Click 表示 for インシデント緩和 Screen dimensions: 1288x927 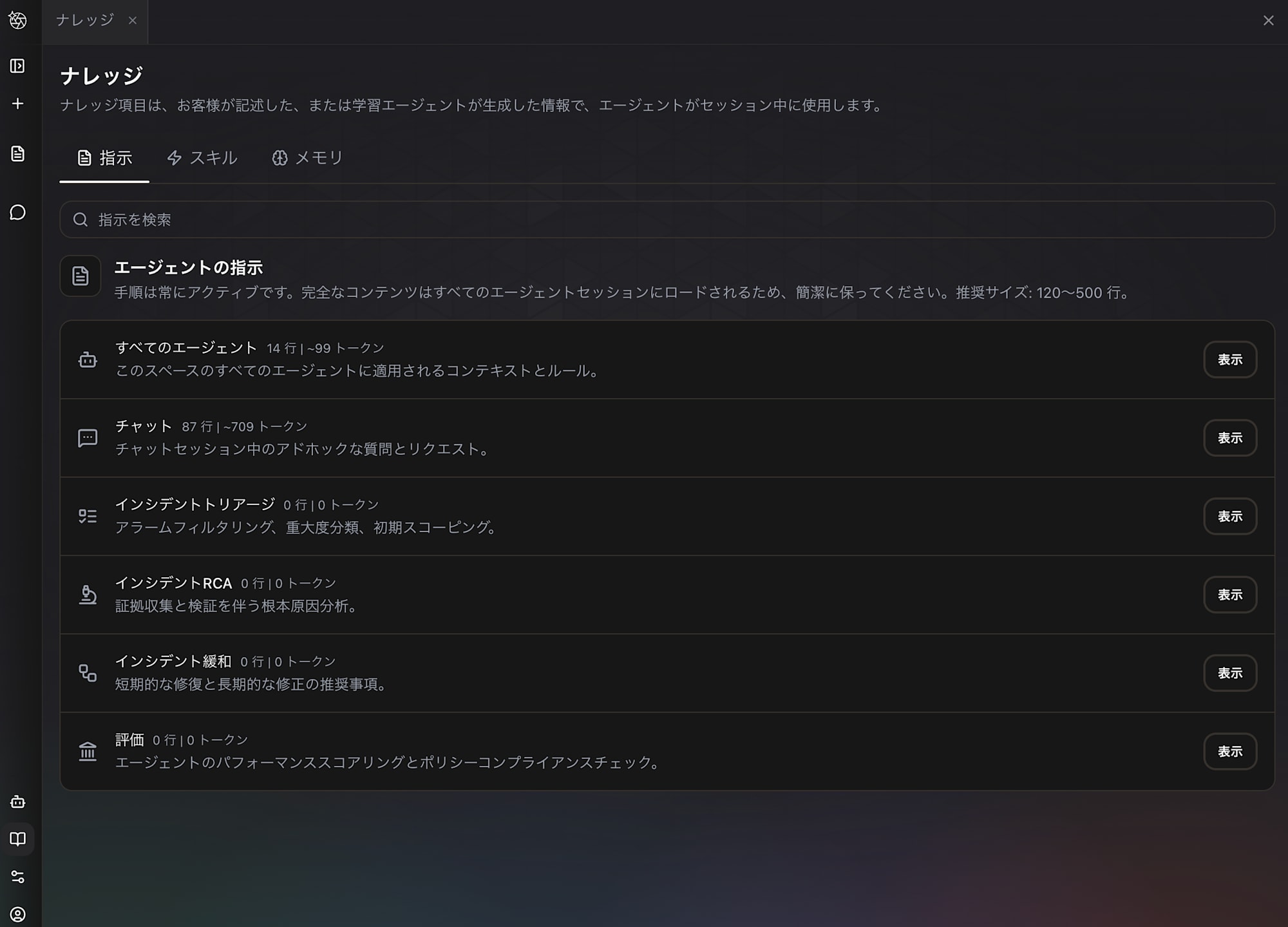(x=1230, y=673)
